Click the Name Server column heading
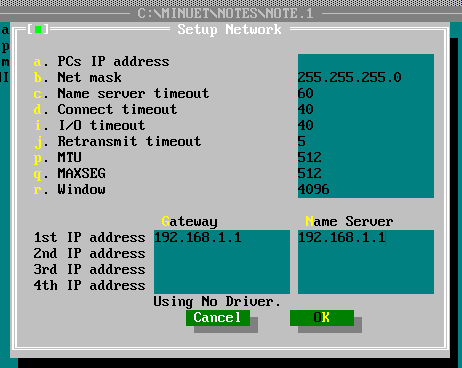 pos(349,222)
